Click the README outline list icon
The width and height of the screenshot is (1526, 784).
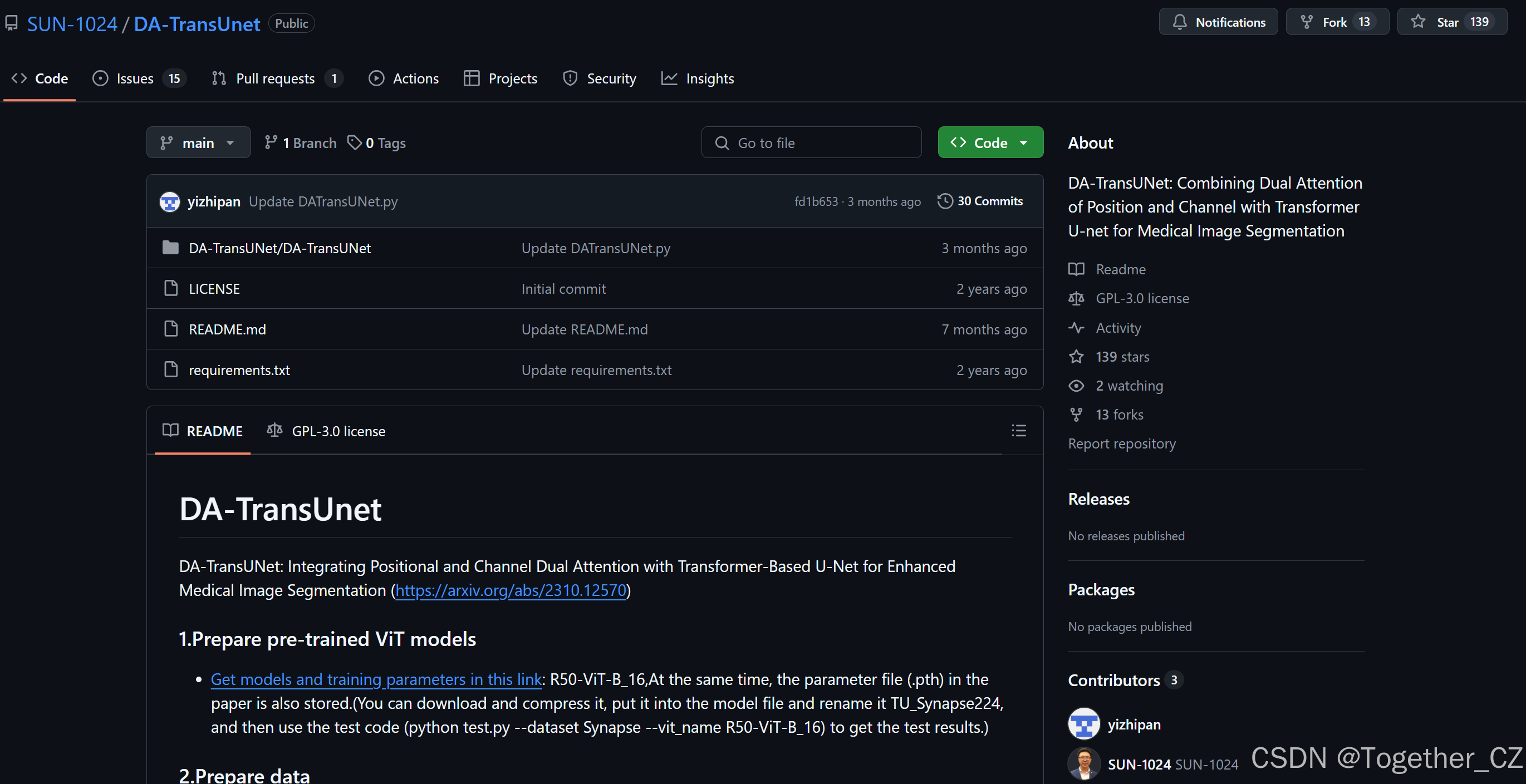click(x=1018, y=431)
